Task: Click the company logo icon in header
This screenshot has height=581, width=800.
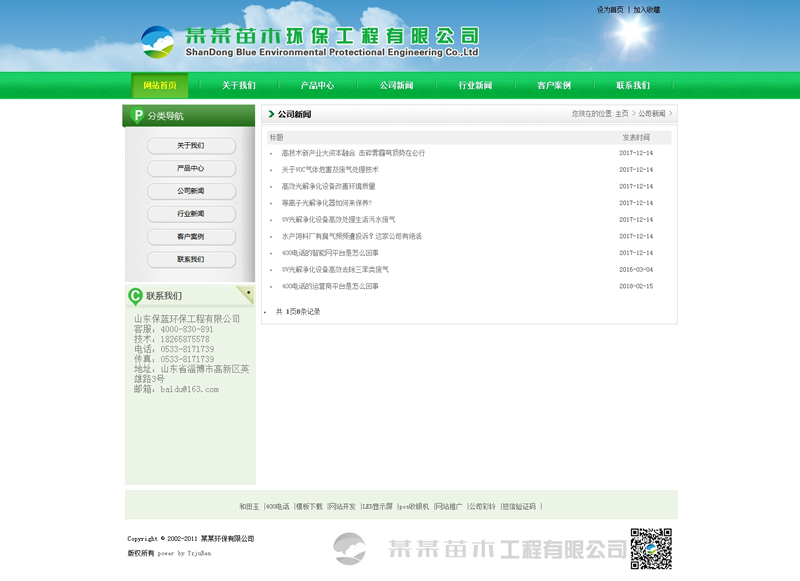Action: (158, 42)
